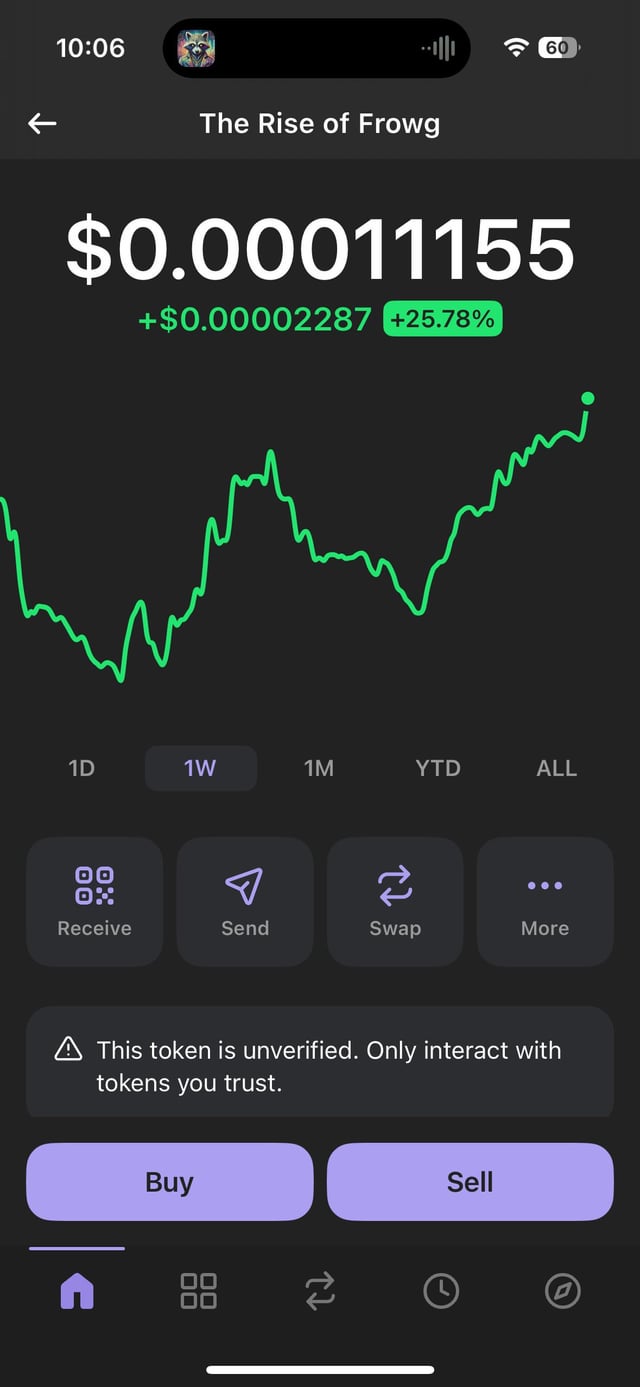The height and width of the screenshot is (1387, 640).
Task: Show the ALL time chart
Action: [x=556, y=768]
